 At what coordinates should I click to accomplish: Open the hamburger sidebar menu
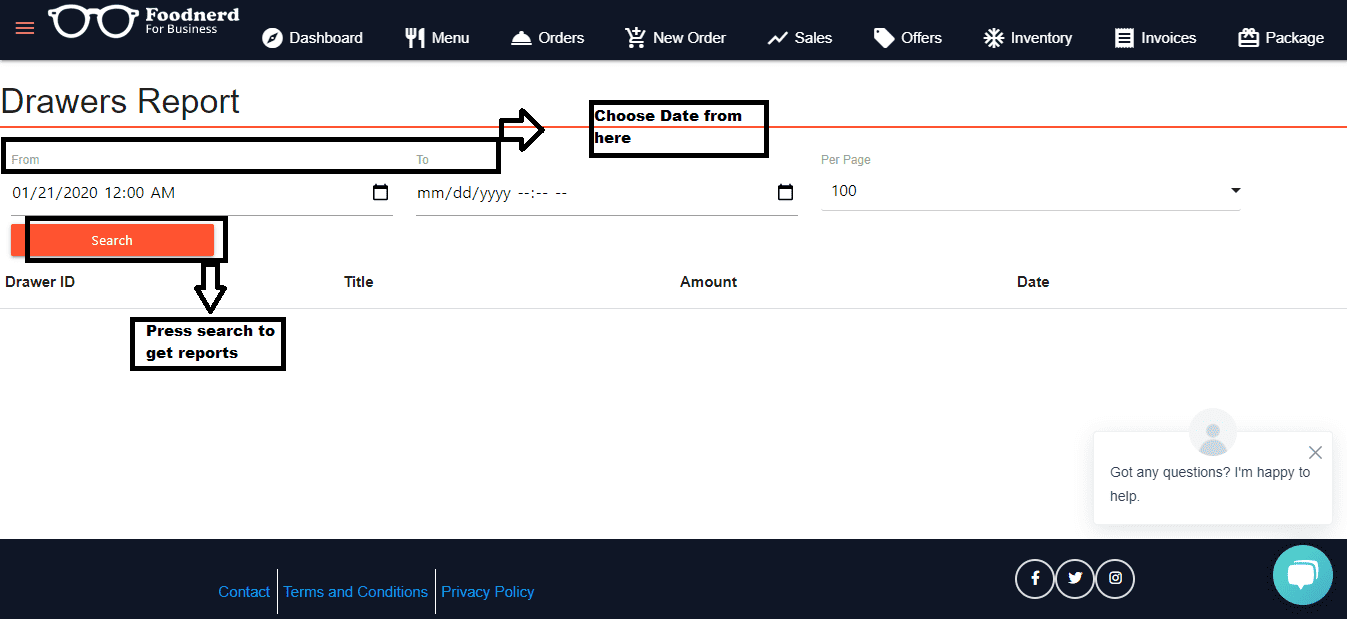25,28
